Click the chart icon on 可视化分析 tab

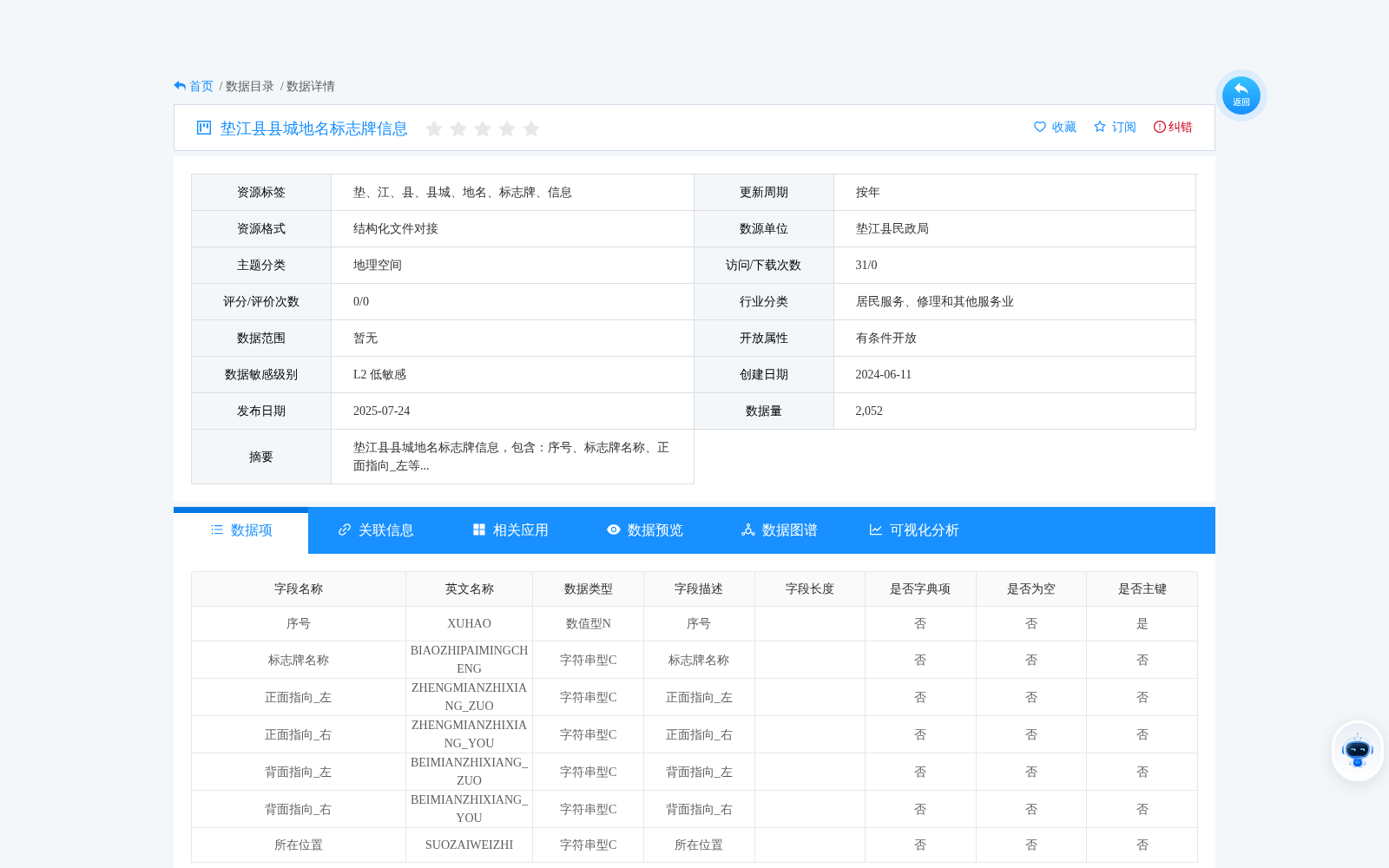click(x=876, y=529)
